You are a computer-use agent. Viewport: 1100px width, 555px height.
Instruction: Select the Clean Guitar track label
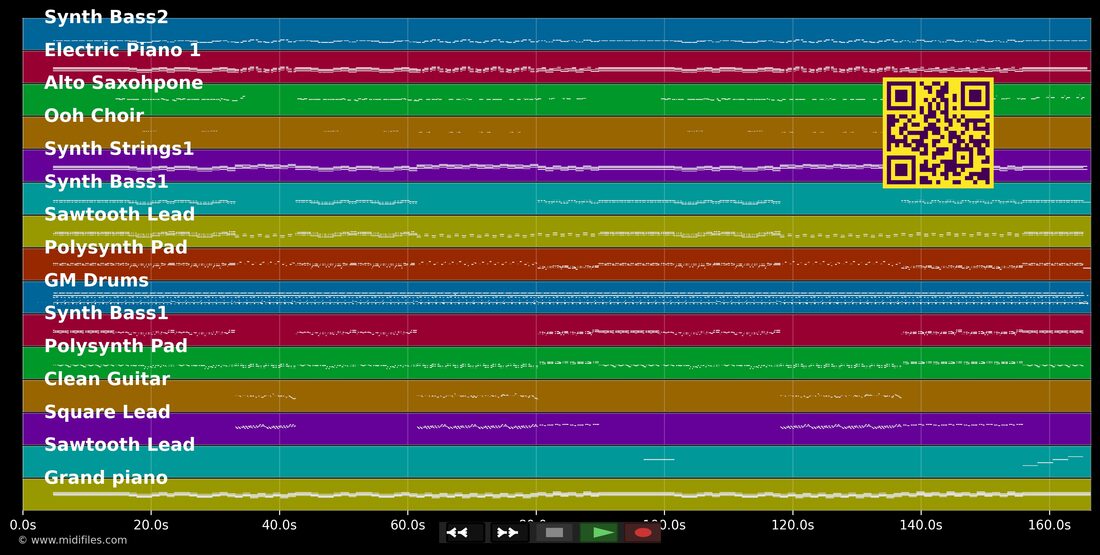coord(107,379)
